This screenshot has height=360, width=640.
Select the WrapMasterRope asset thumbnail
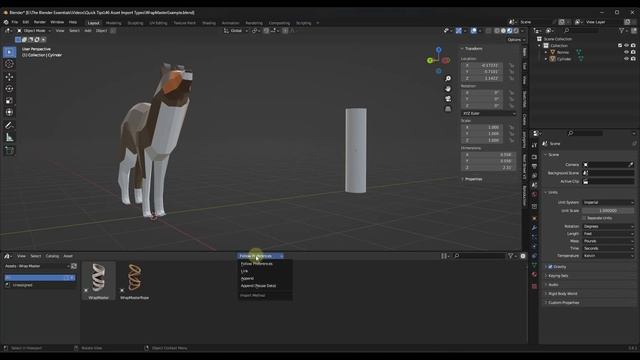[x=135, y=281]
